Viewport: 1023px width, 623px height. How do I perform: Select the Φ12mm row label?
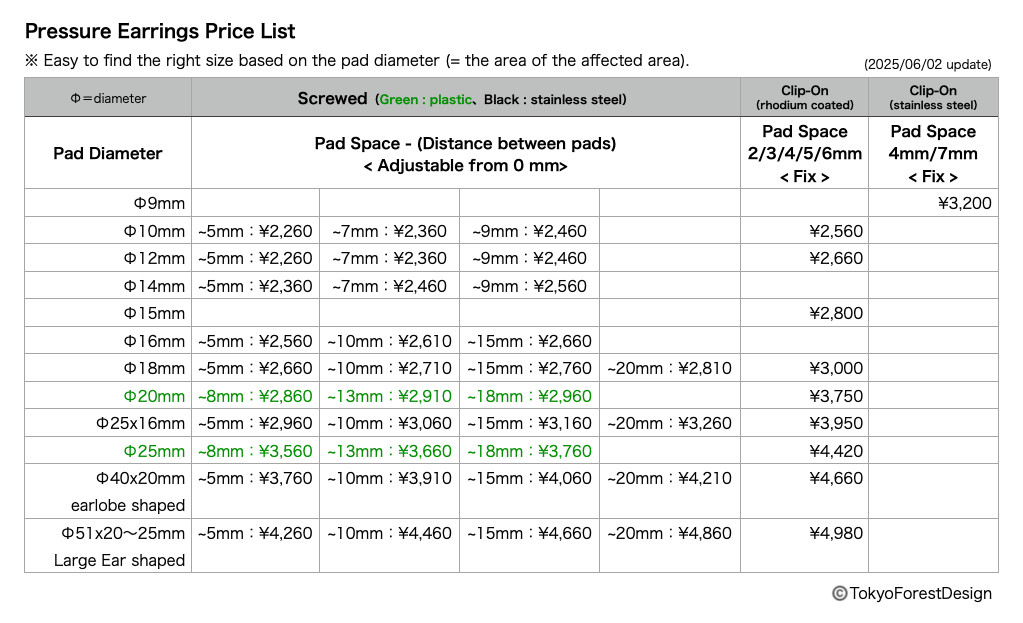click(155, 258)
